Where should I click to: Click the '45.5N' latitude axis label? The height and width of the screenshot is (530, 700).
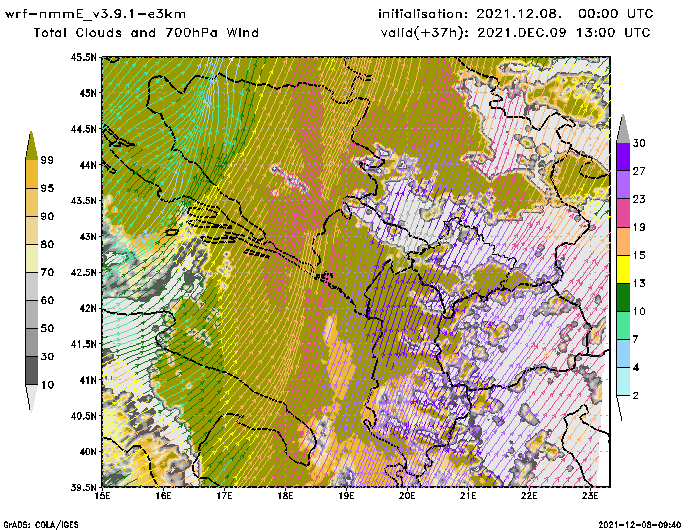point(83,57)
